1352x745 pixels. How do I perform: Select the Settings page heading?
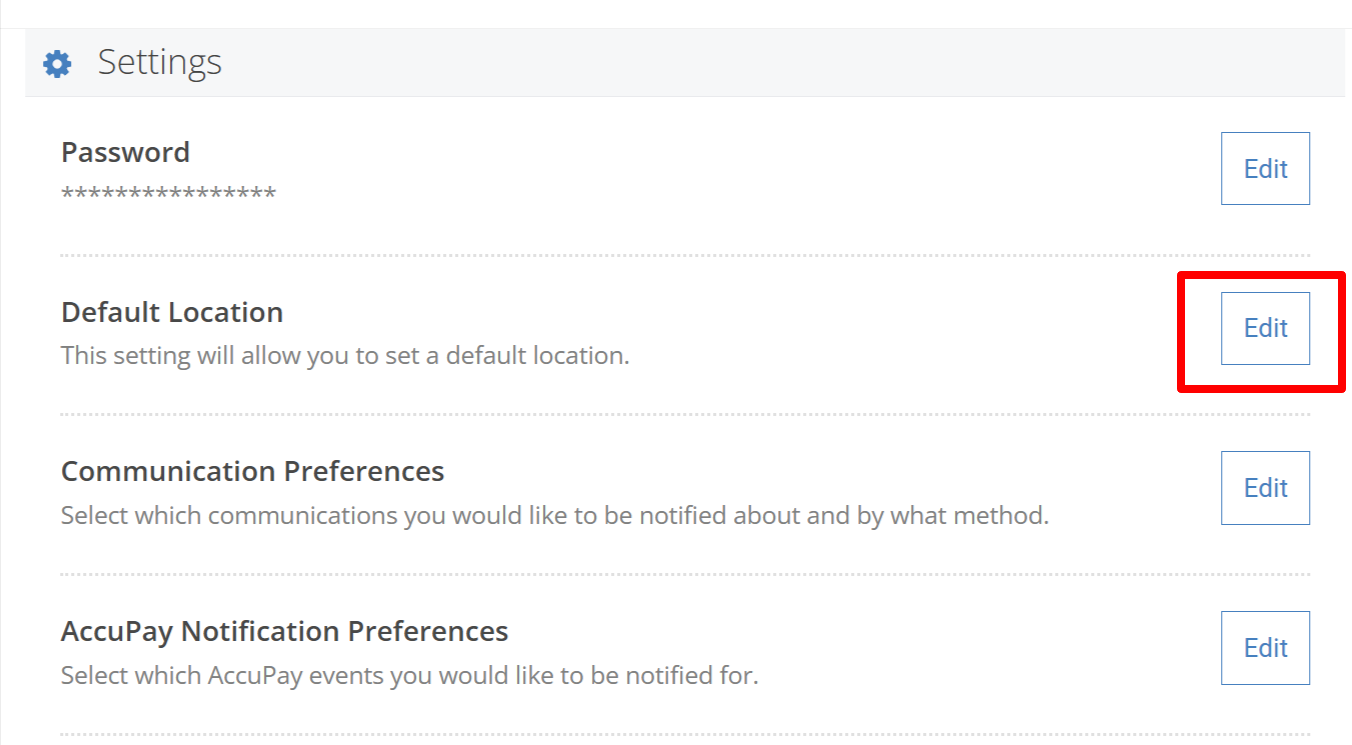(160, 62)
